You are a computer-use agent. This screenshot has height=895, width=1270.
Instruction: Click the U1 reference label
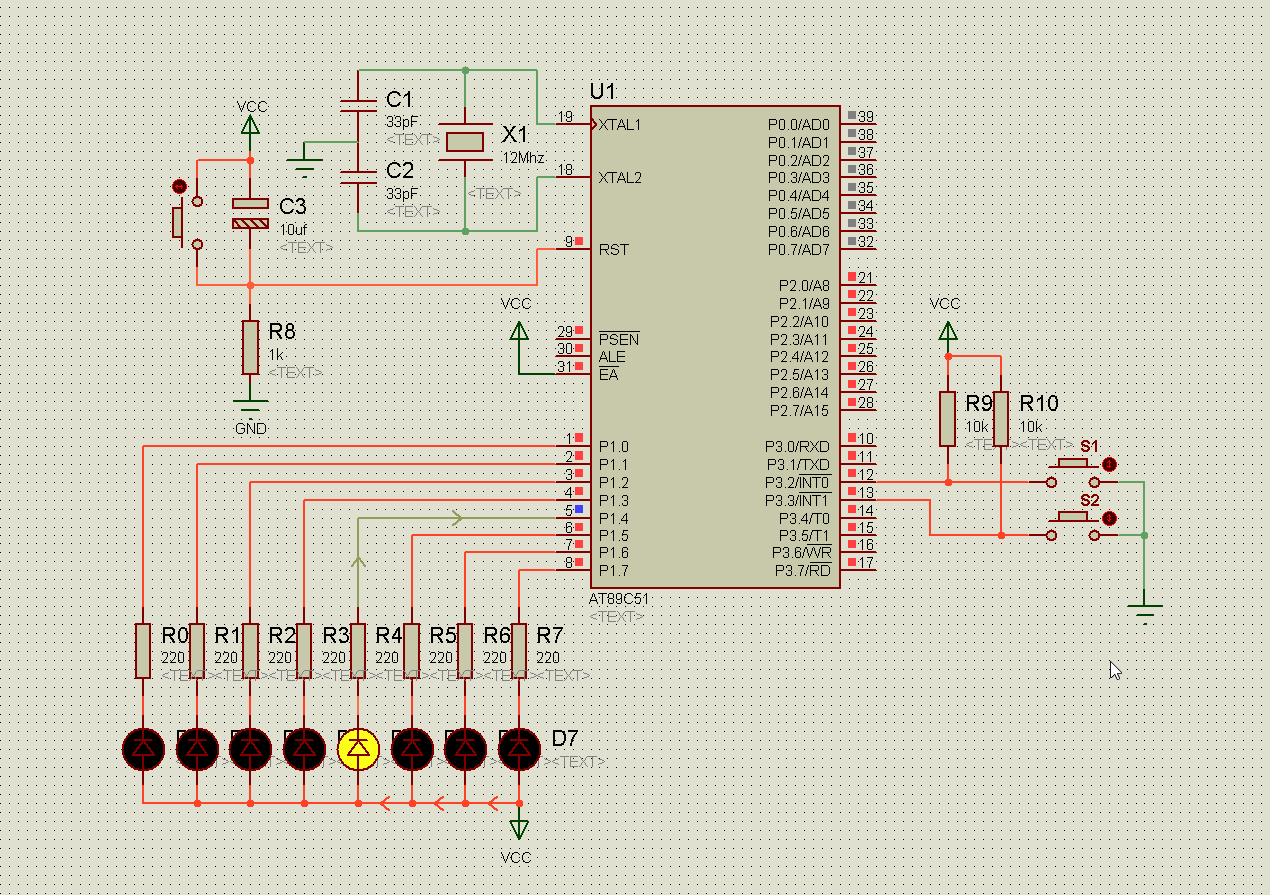(603, 92)
